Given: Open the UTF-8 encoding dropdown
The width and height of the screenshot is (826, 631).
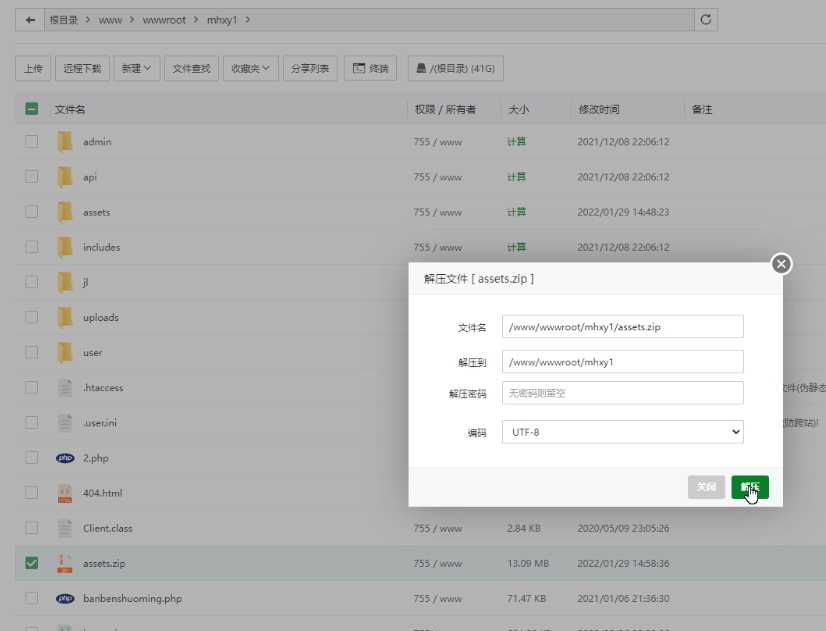Looking at the screenshot, I should click(x=623, y=432).
